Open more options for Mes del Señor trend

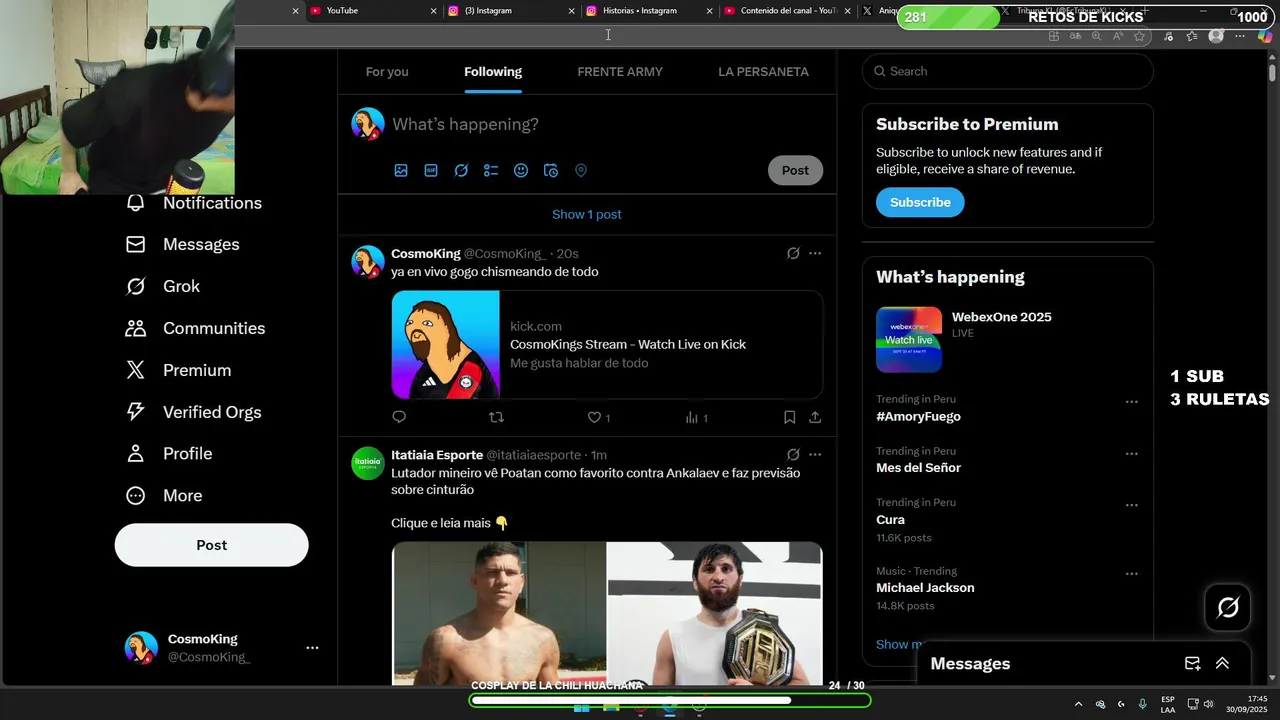(x=1132, y=453)
